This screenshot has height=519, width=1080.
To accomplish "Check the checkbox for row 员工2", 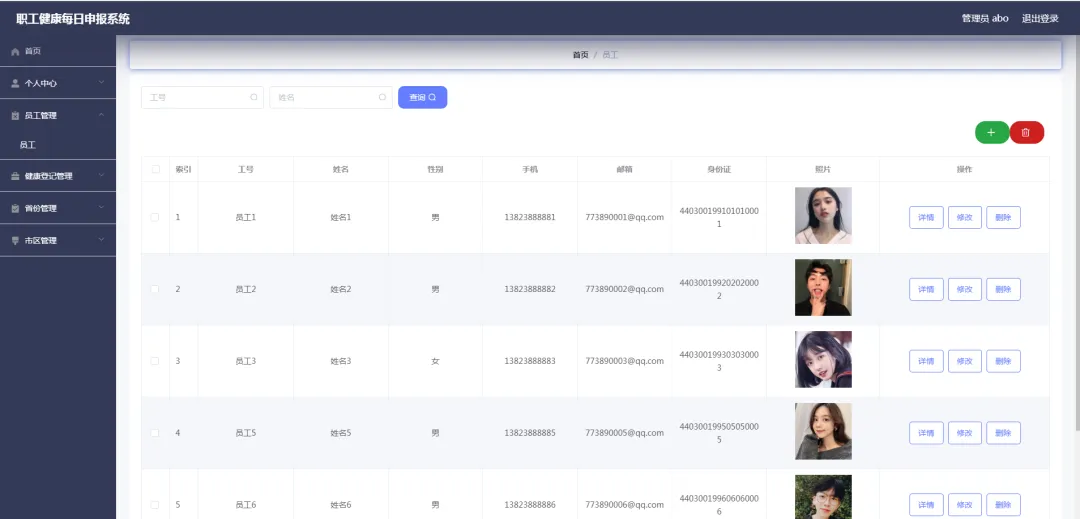I will [x=155, y=289].
